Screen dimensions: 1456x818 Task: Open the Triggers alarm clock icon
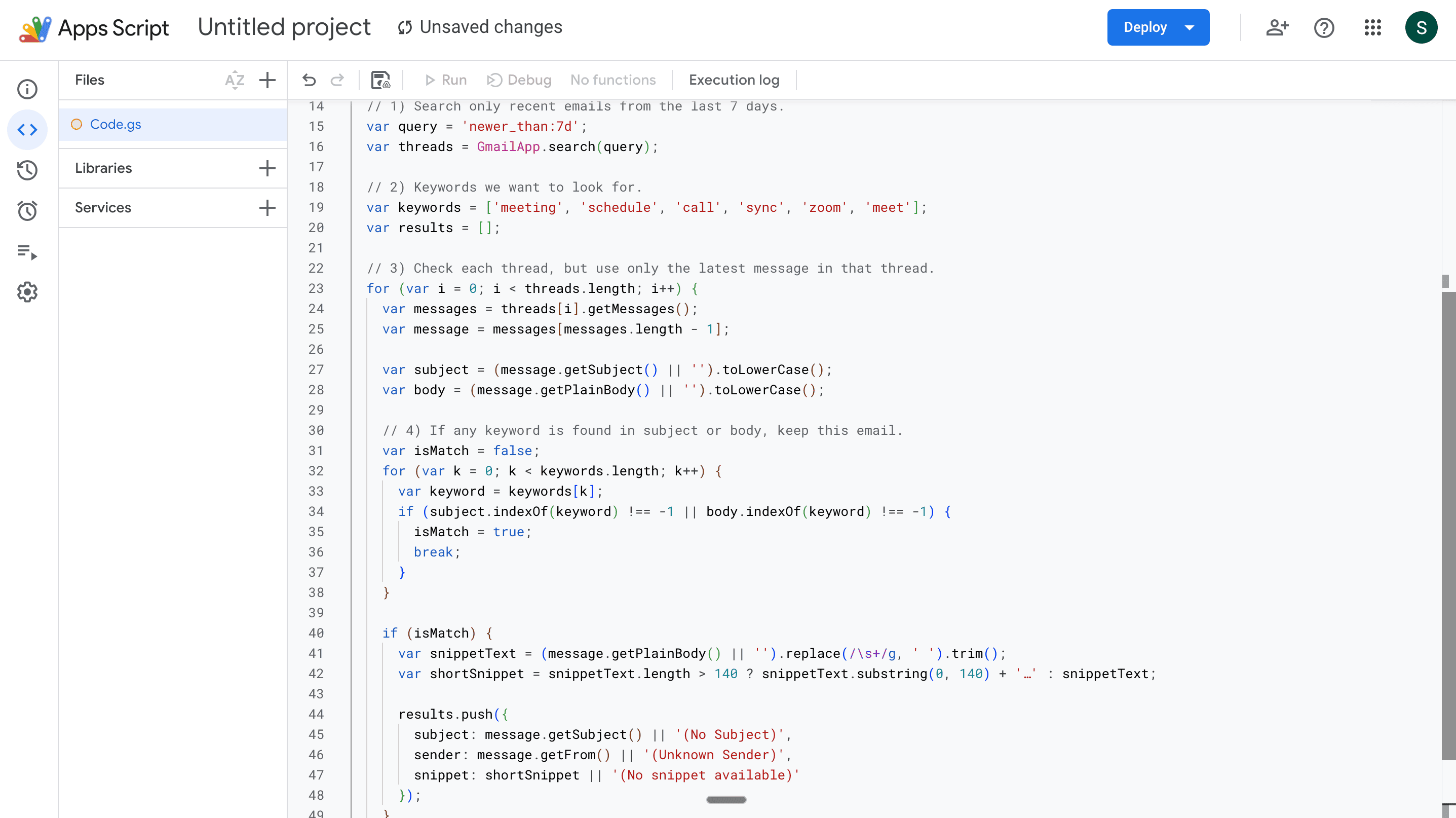tap(27, 211)
